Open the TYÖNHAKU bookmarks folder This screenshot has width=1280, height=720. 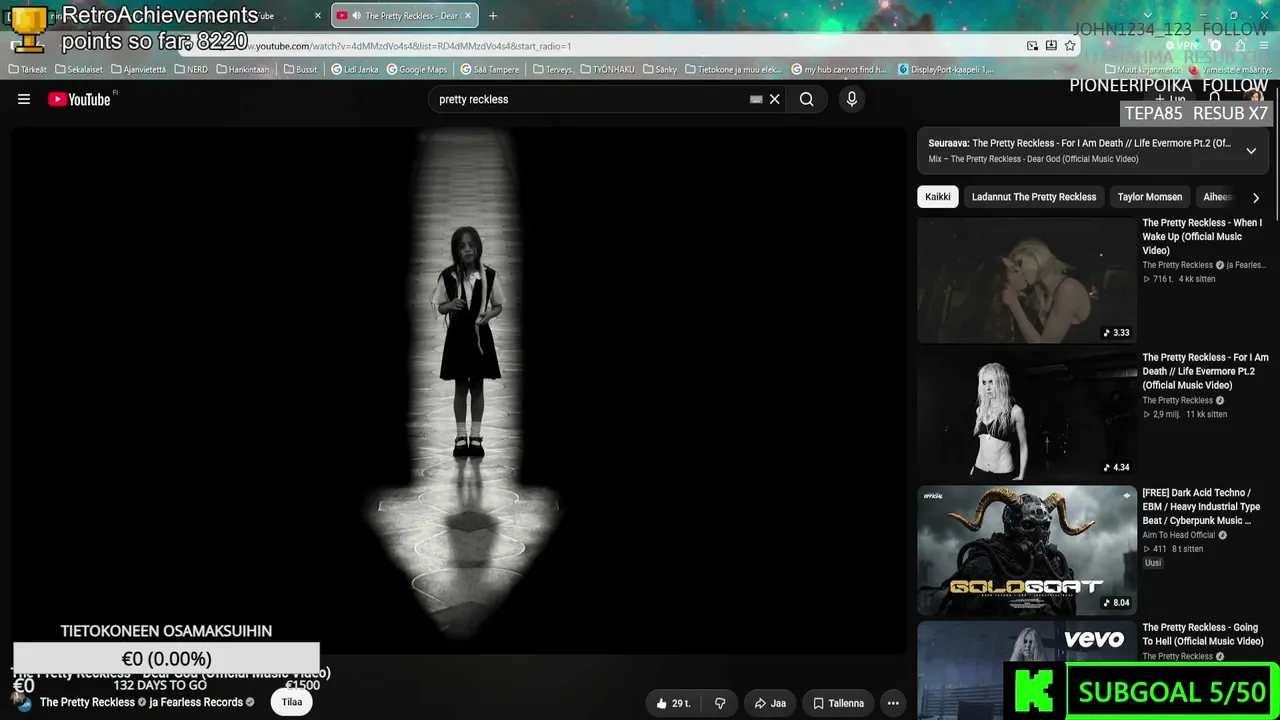tap(607, 70)
